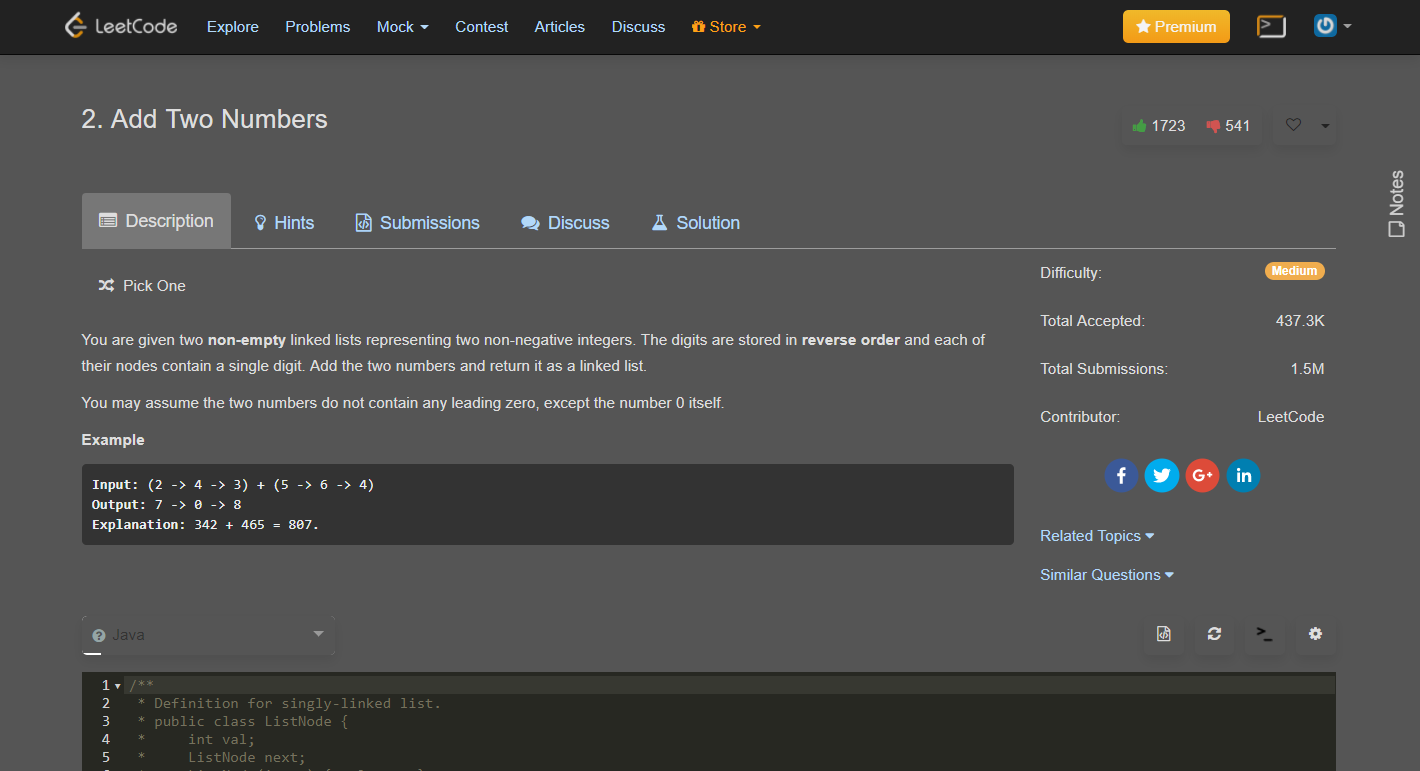Favorite the problem with the heart toggle
Viewport: 1420px width, 771px height.
1292,125
